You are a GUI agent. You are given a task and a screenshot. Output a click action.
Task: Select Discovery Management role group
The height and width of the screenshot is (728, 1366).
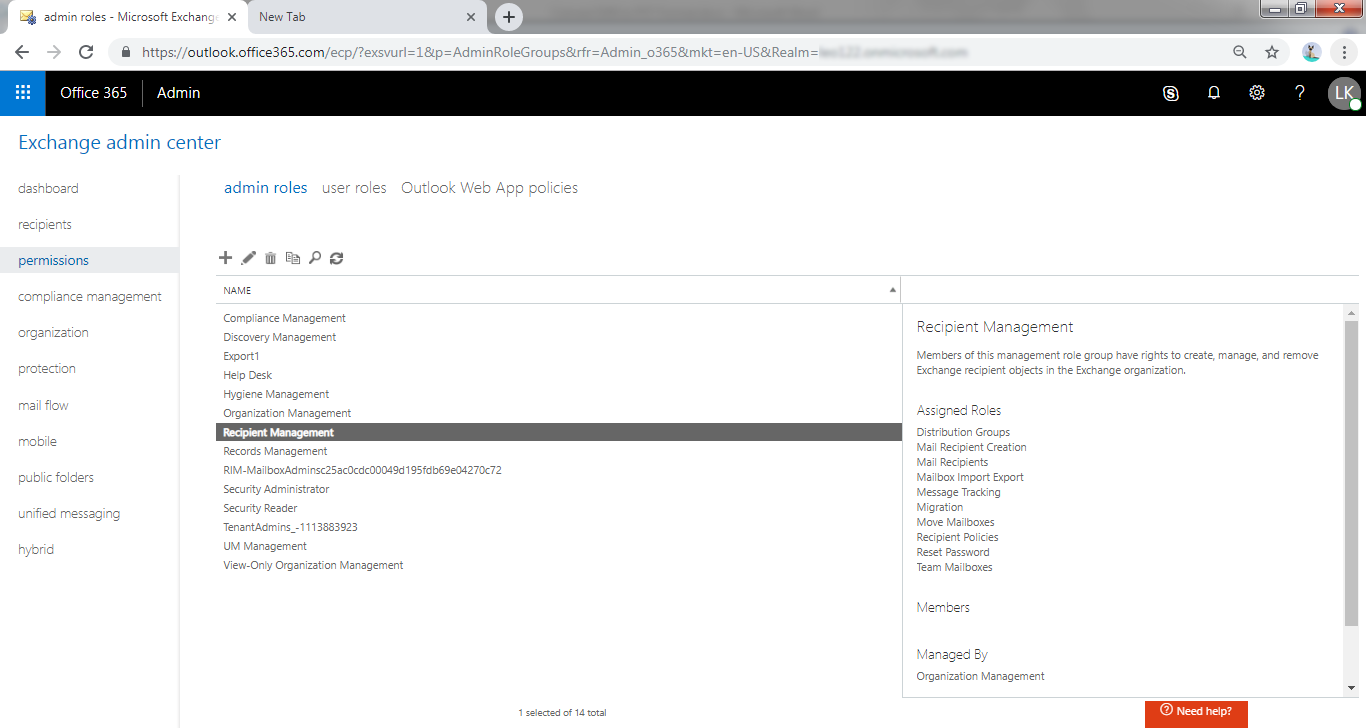558,337
